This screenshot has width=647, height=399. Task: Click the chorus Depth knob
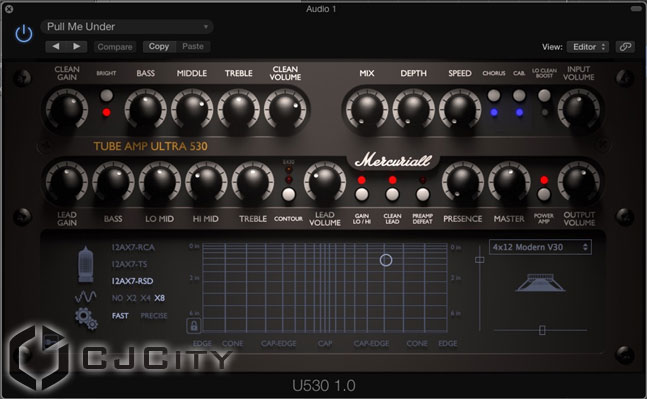(x=413, y=109)
